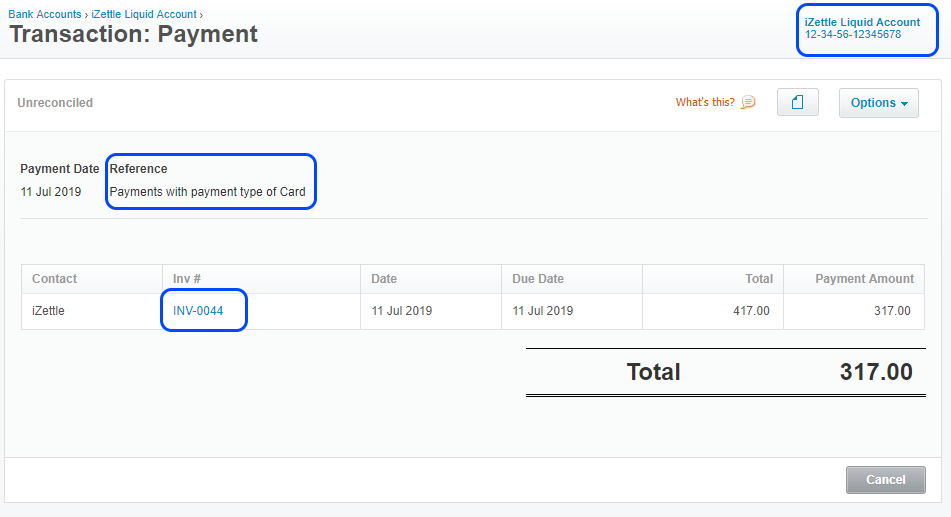Click the What's this? help link
This screenshot has width=951, height=517.
(x=705, y=102)
